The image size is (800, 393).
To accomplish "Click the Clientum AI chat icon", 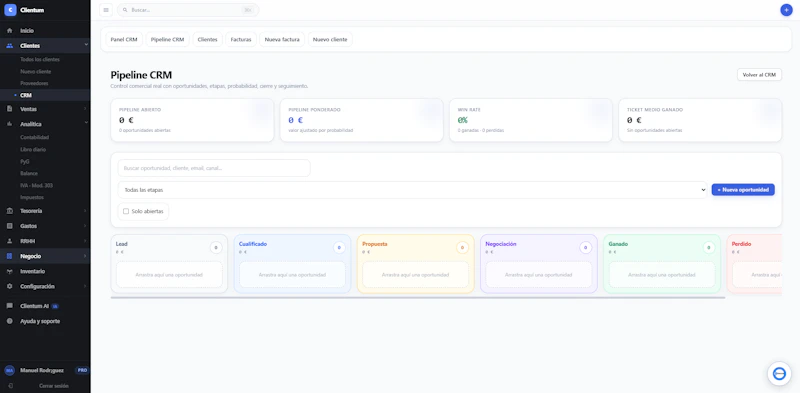I will [10, 306].
